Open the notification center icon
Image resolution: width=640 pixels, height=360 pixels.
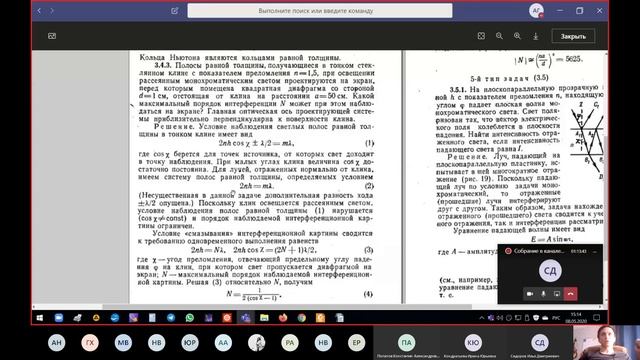coord(596,317)
